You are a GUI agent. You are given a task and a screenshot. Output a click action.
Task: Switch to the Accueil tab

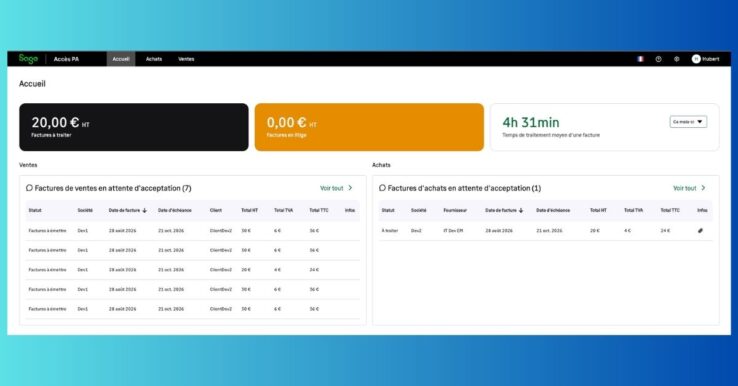coord(121,59)
